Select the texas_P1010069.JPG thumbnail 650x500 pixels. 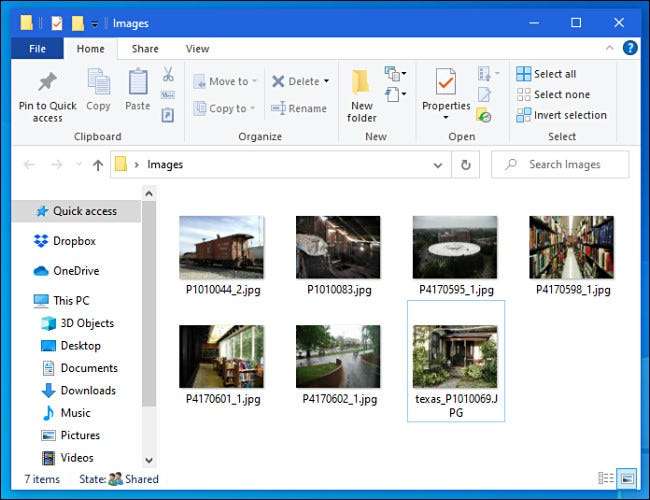tap(455, 356)
